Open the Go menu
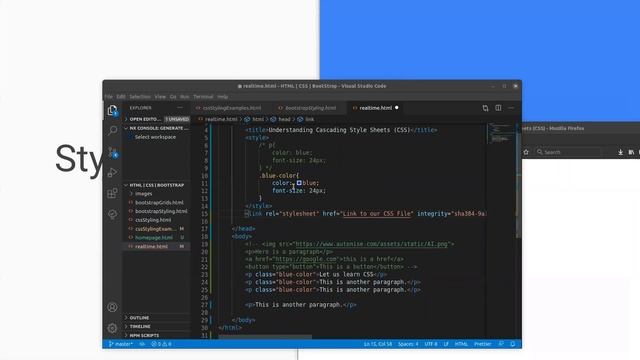Viewport: 640px width, 360px height. point(173,97)
